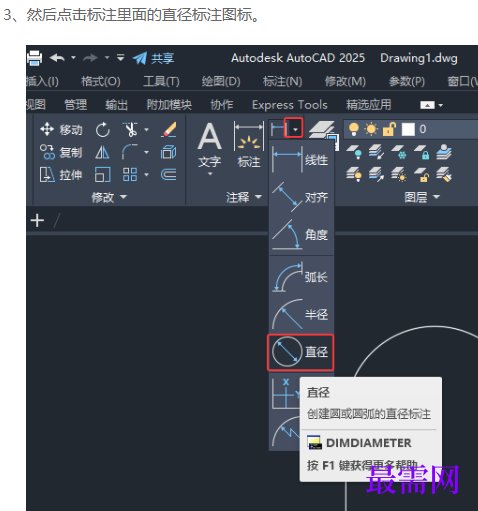
Task: Select the Rotate tool icon
Action: 103,130
